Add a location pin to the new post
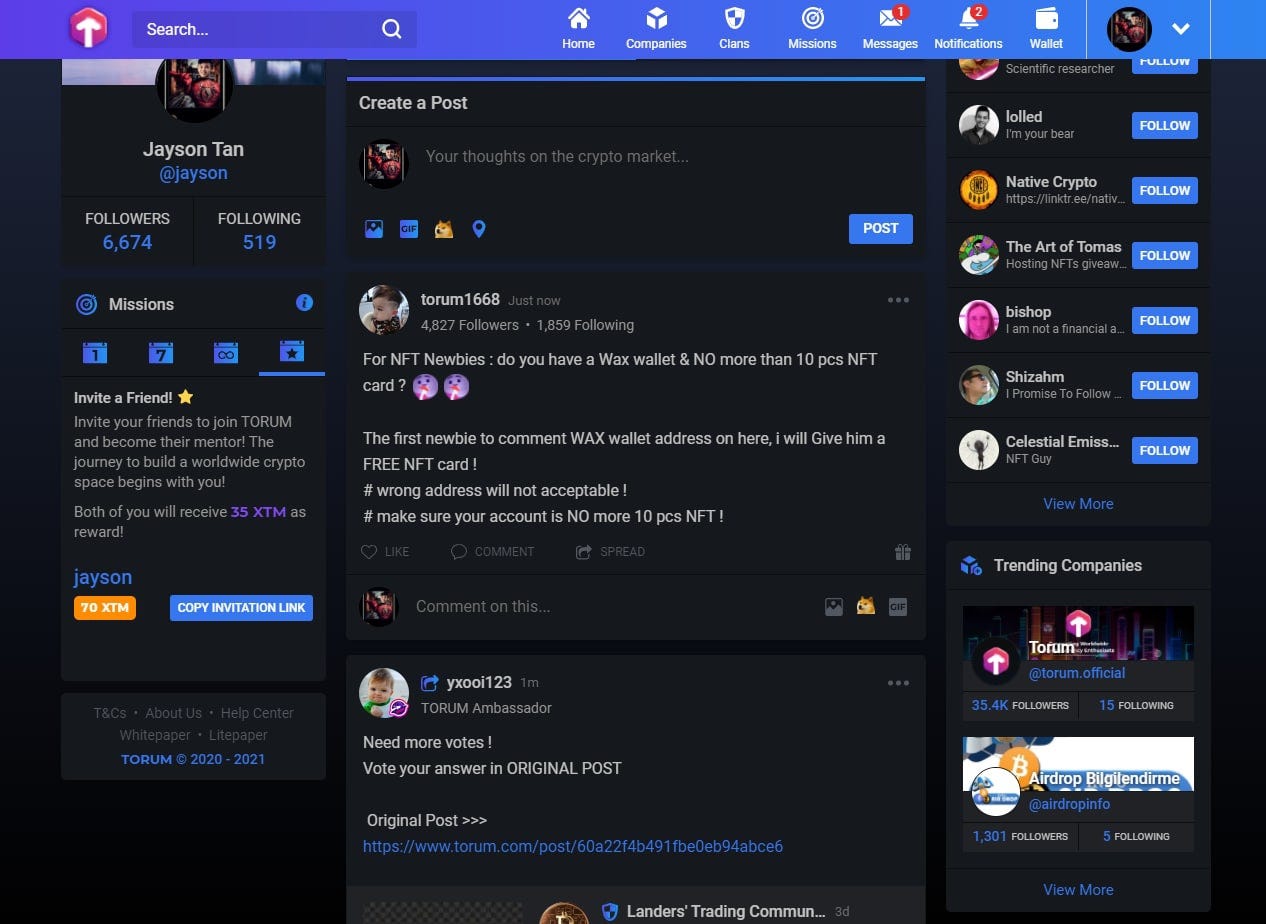Image resolution: width=1266 pixels, height=924 pixels. pyautogui.click(x=479, y=229)
